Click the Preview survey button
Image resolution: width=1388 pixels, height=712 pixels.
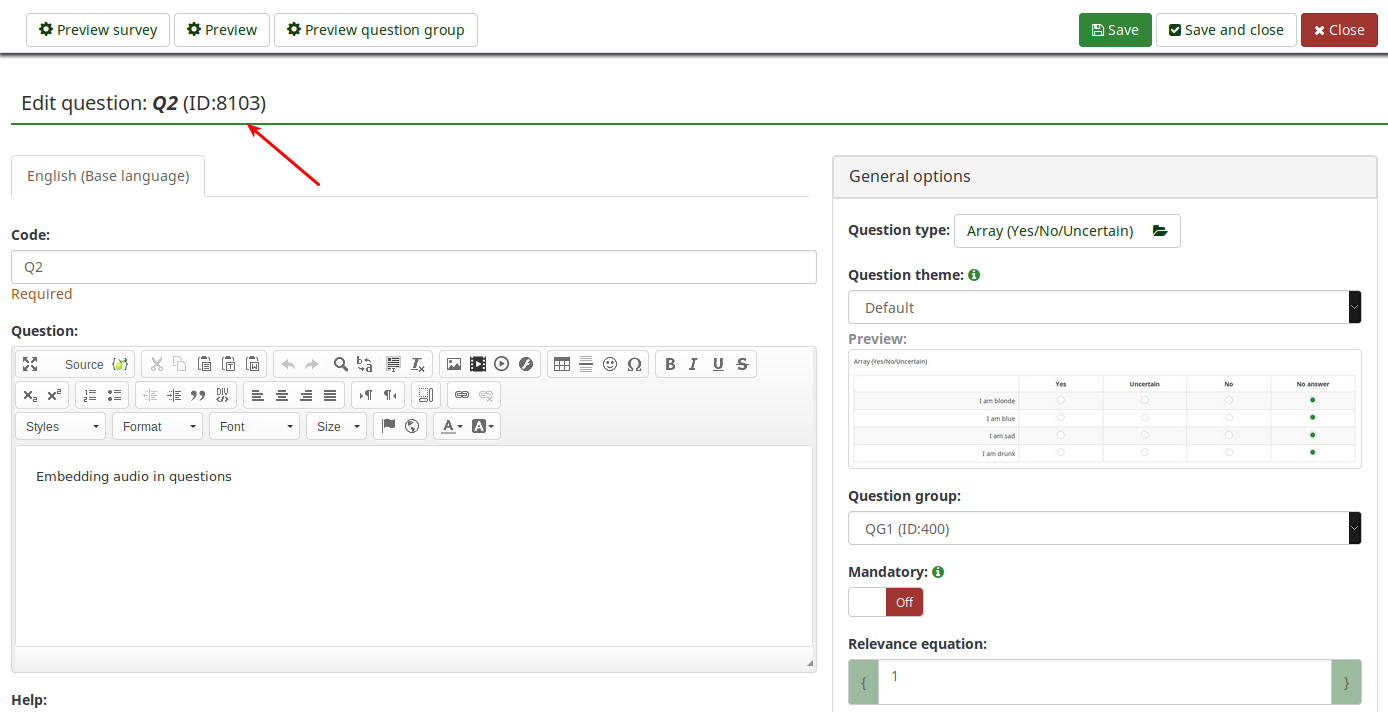click(x=98, y=30)
